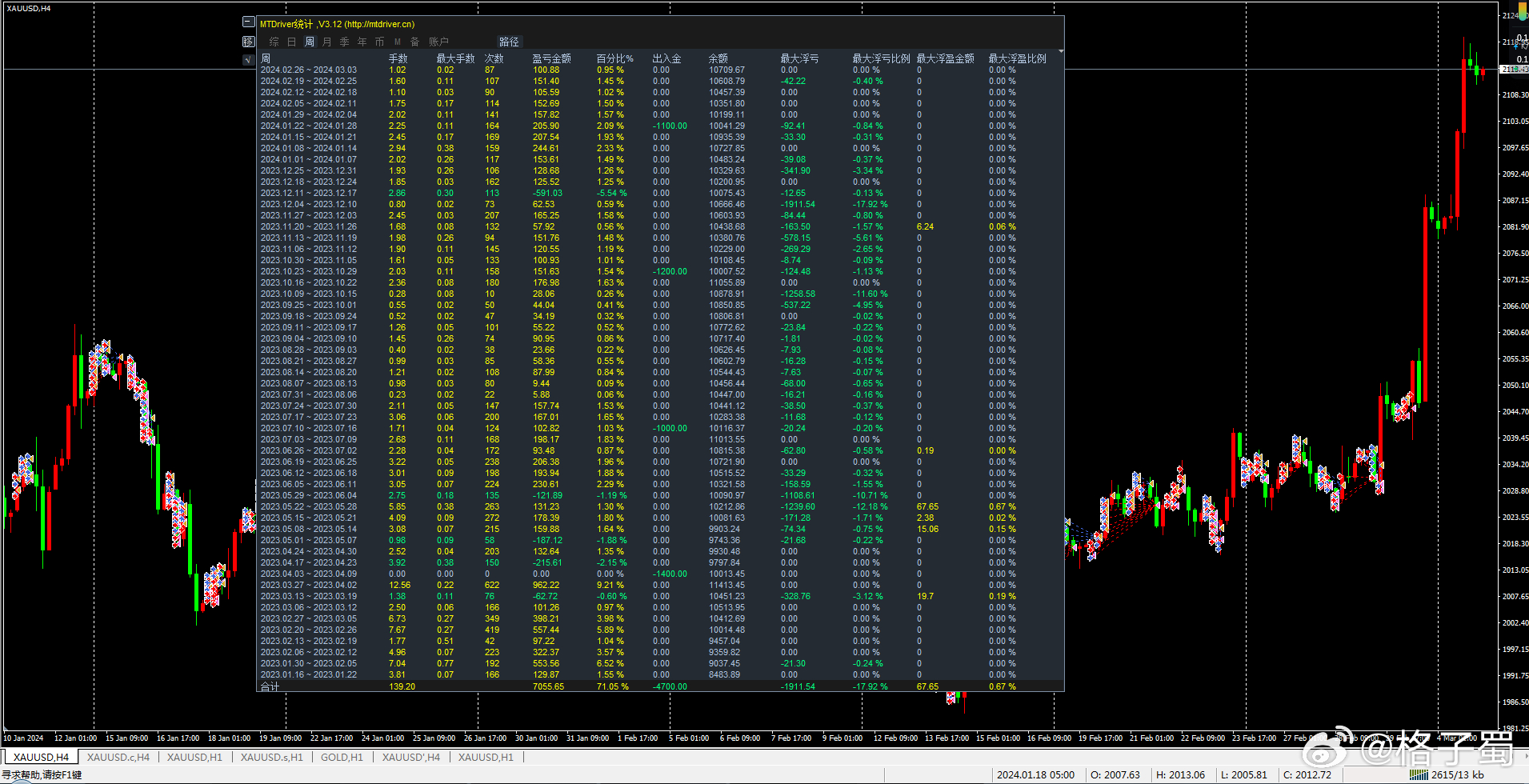Select the 综 summary view
1529x784 pixels.
pos(274,42)
